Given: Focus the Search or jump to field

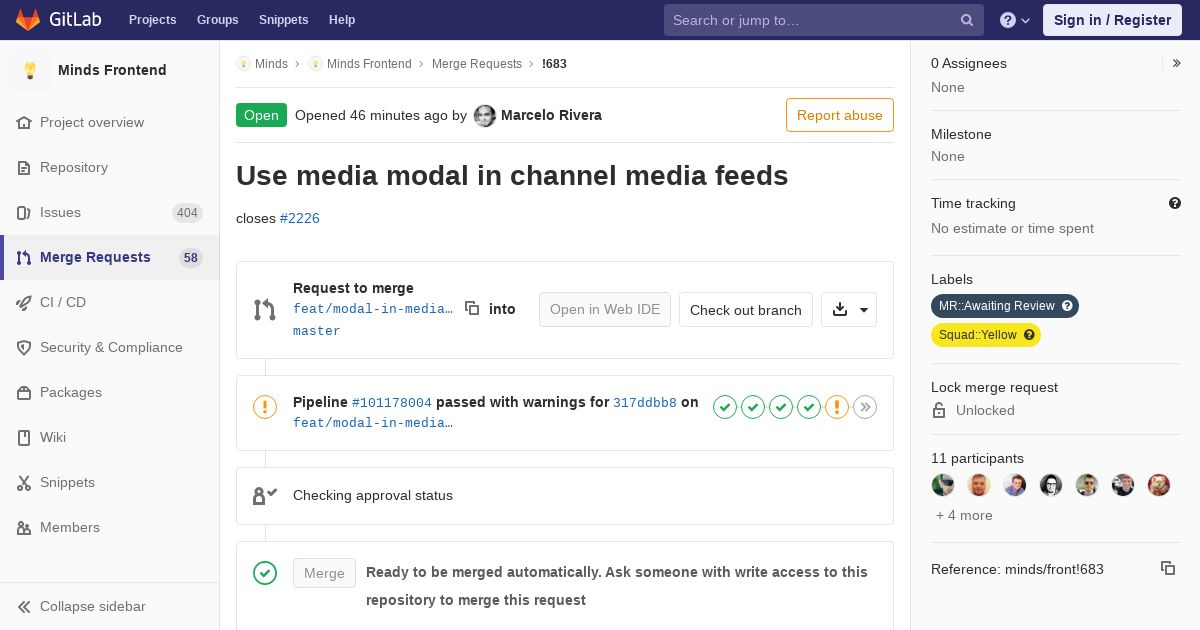Looking at the screenshot, I should (824, 20).
